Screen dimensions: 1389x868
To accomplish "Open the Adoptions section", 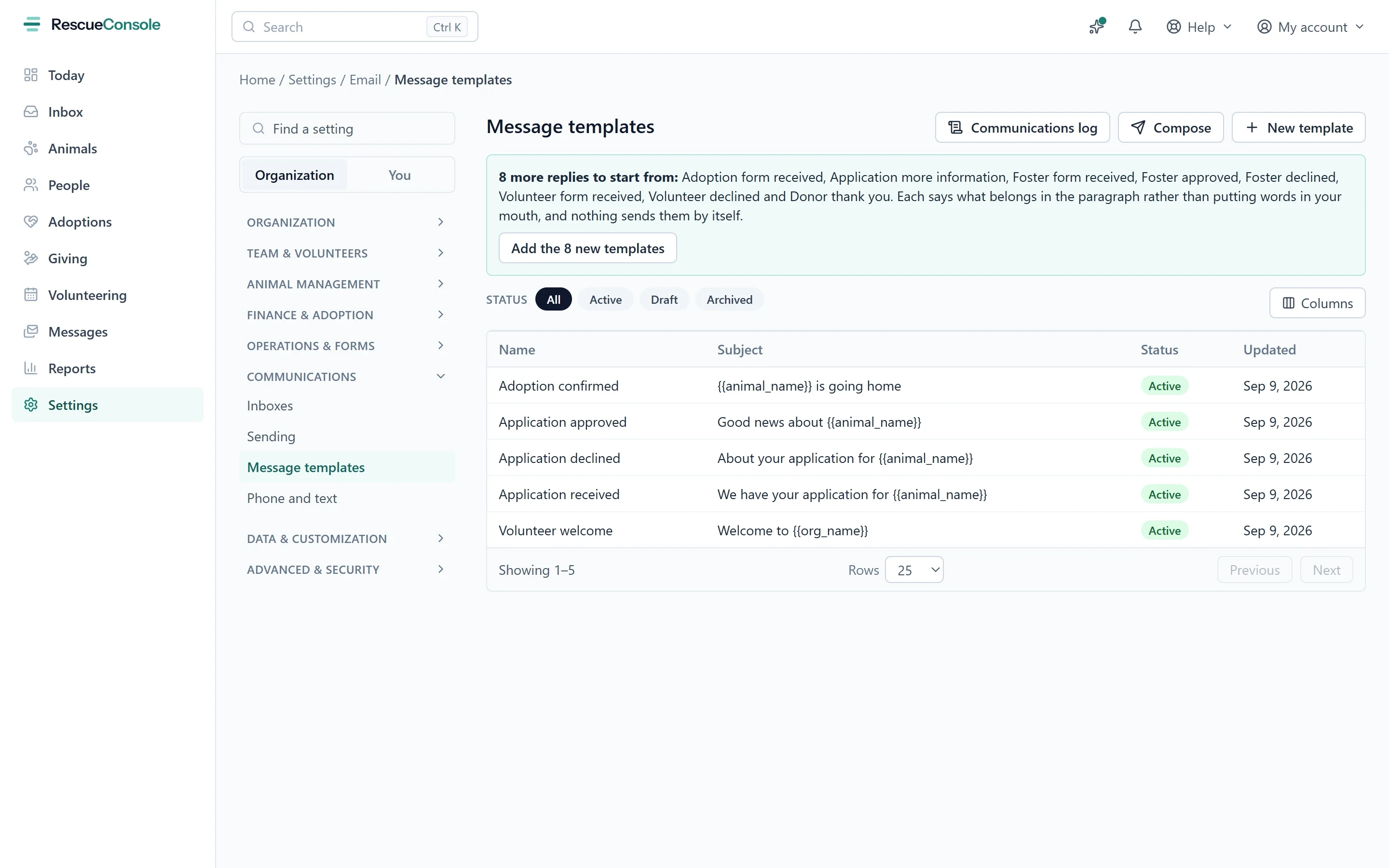I will [x=108, y=222].
